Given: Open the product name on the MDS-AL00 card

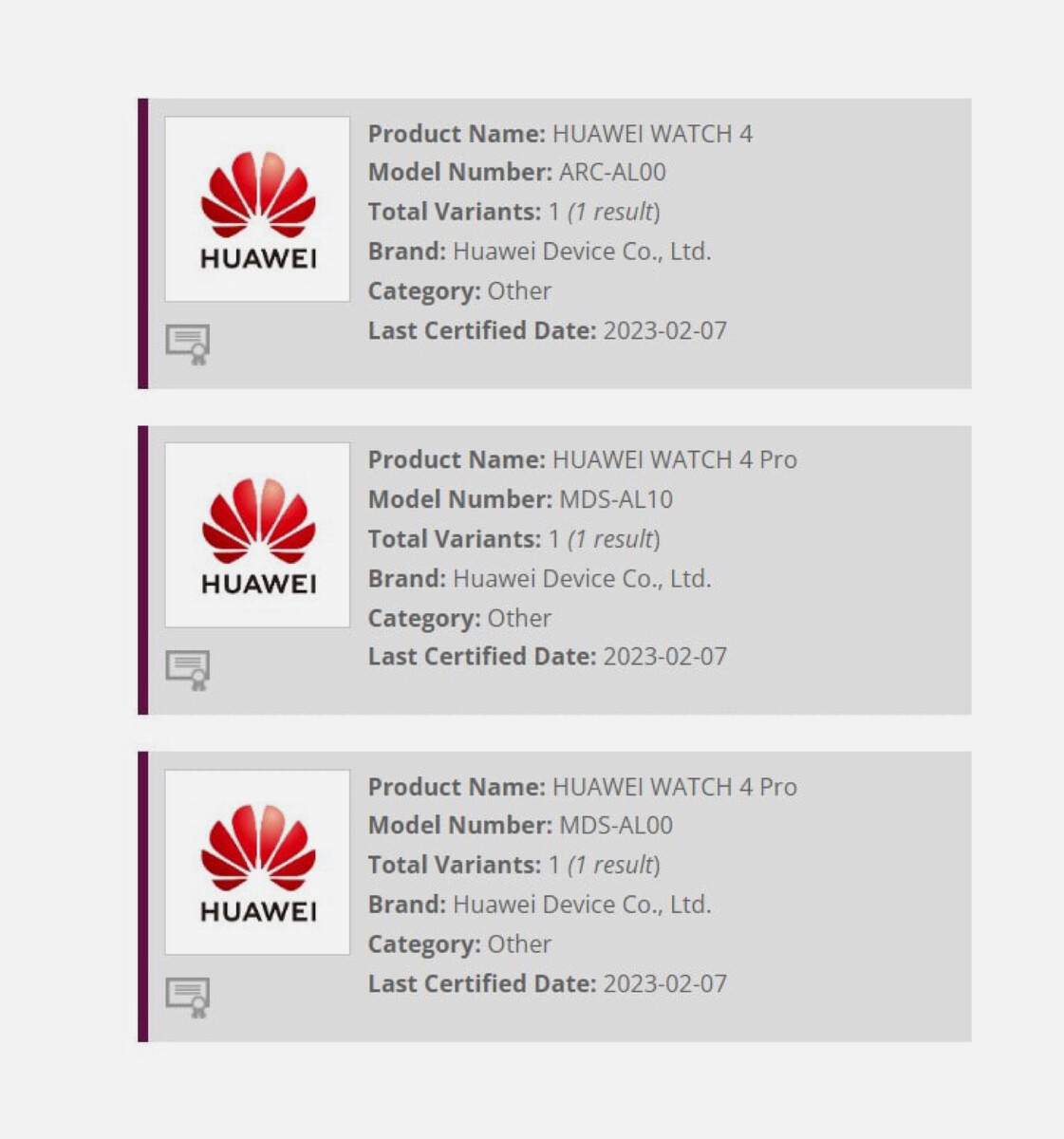Looking at the screenshot, I should pyautogui.click(x=674, y=787).
